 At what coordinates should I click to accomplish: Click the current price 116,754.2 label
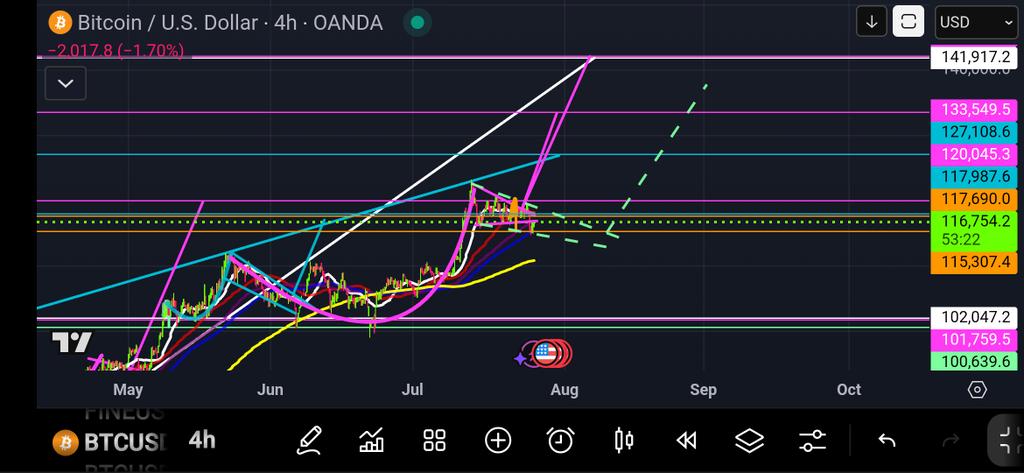(x=974, y=231)
